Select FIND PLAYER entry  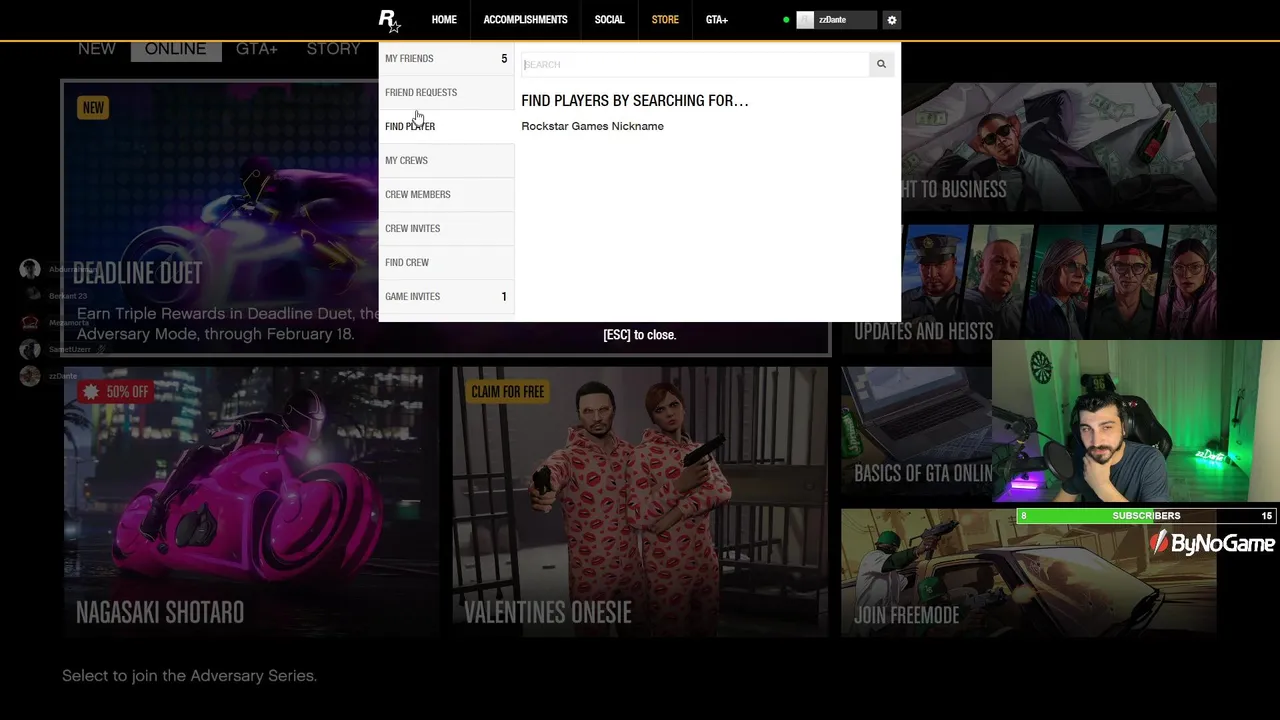tap(446, 126)
